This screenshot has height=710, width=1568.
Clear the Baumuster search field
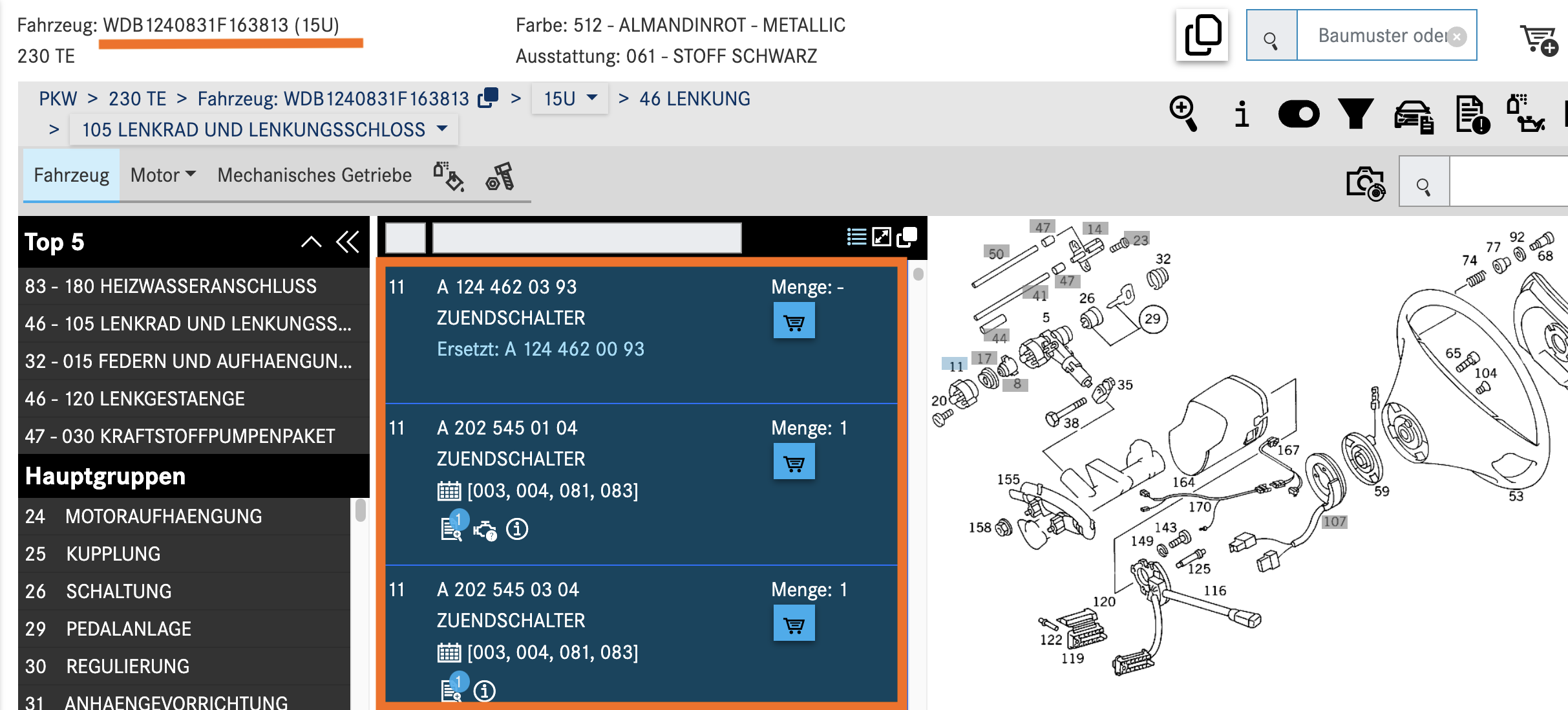[1457, 36]
